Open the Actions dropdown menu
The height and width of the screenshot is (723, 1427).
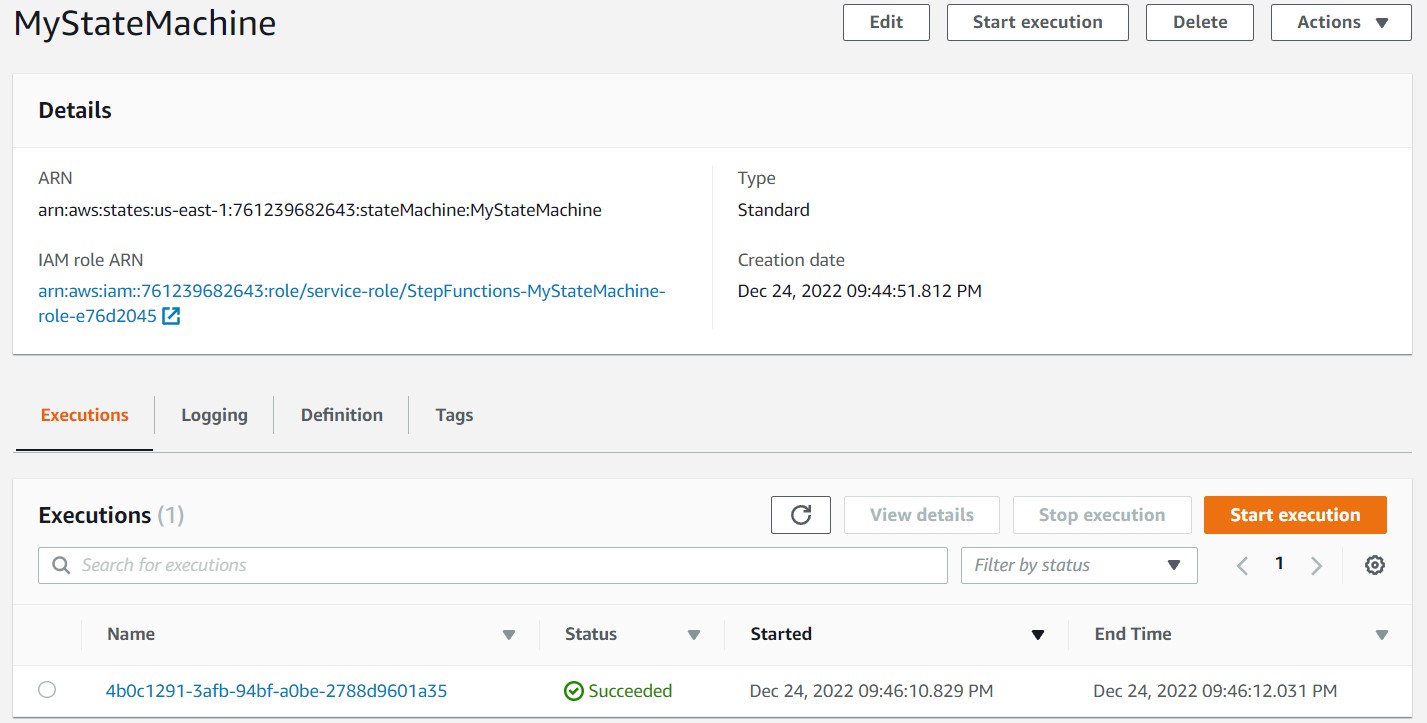[1341, 22]
